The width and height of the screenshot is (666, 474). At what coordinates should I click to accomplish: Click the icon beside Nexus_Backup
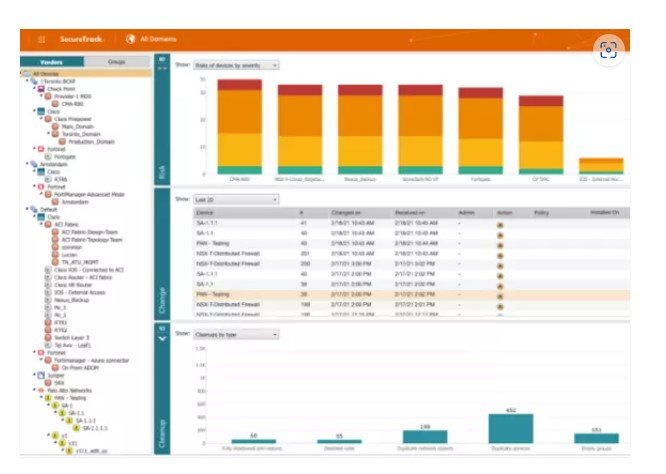pyautogui.click(x=48, y=300)
